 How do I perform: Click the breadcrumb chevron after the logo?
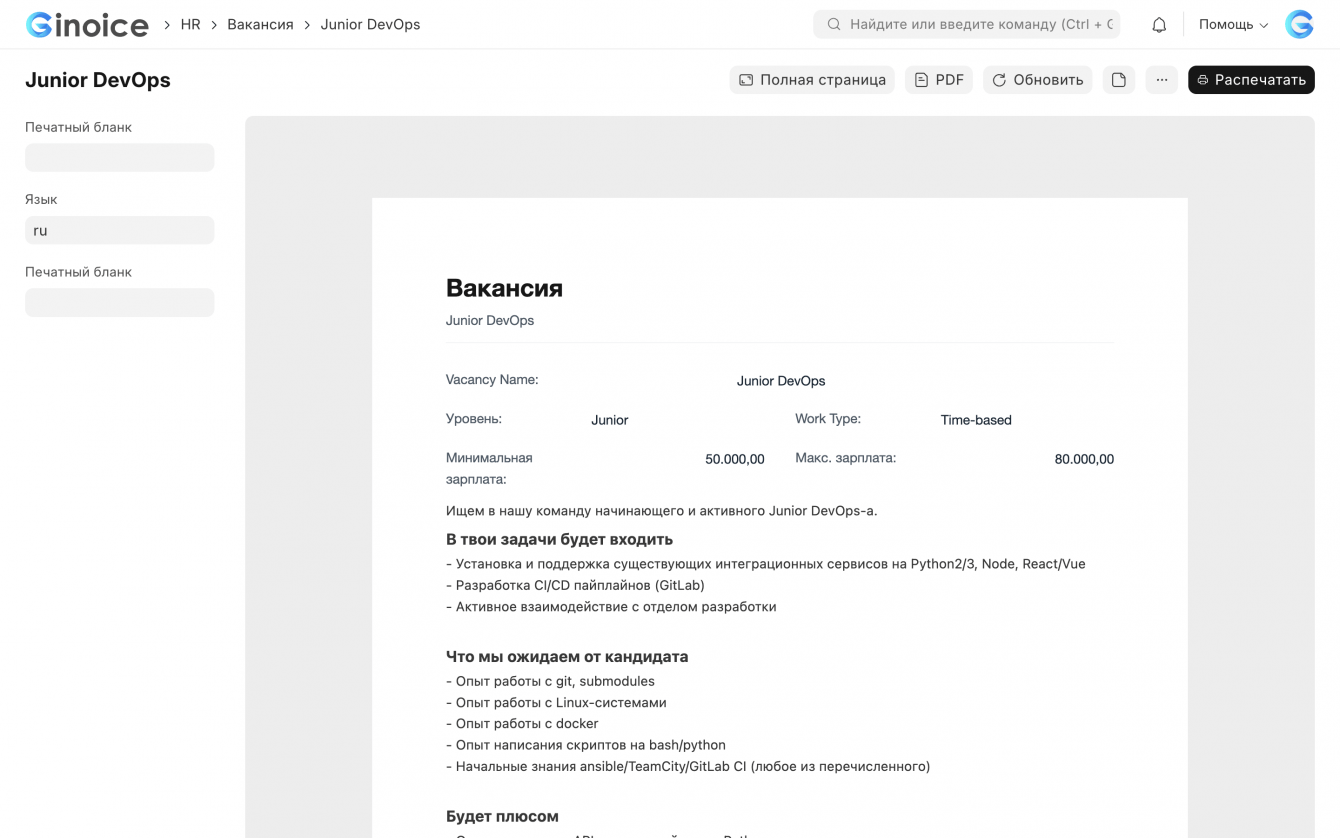coord(167,25)
